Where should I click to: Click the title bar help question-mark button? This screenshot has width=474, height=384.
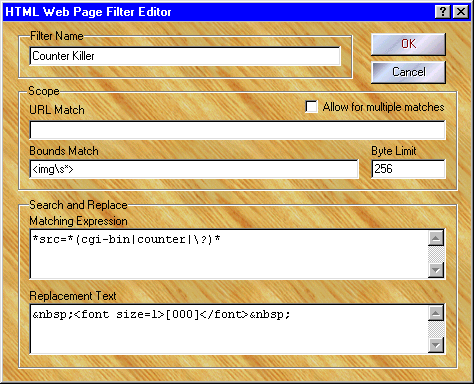443,12
